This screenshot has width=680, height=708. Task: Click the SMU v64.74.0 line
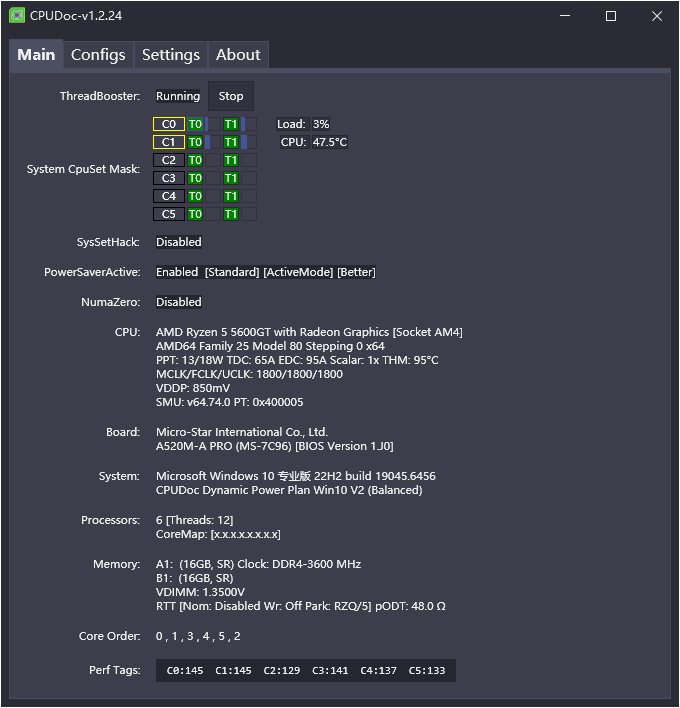pos(229,402)
